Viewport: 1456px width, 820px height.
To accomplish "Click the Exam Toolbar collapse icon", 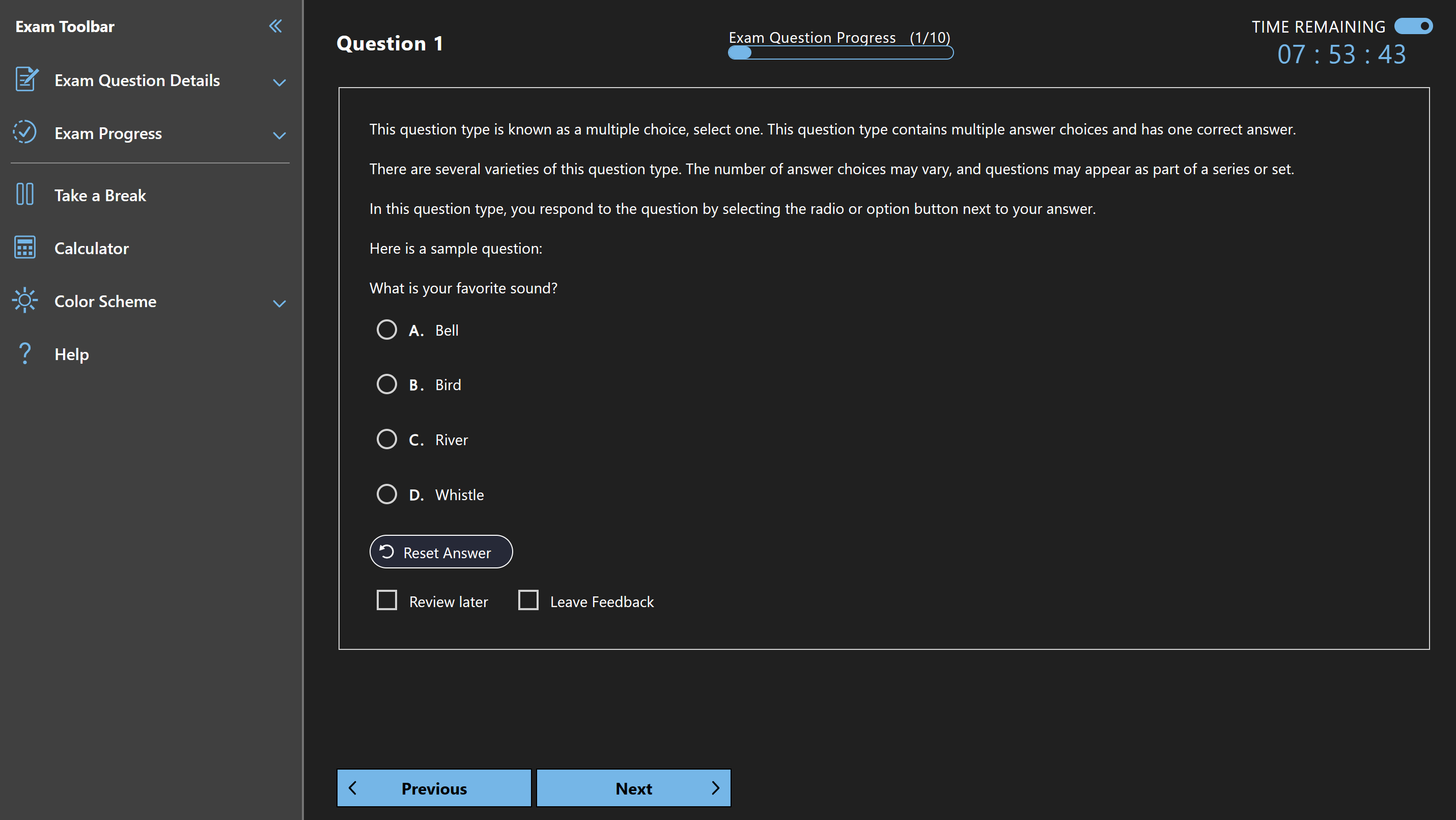I will tap(276, 26).
